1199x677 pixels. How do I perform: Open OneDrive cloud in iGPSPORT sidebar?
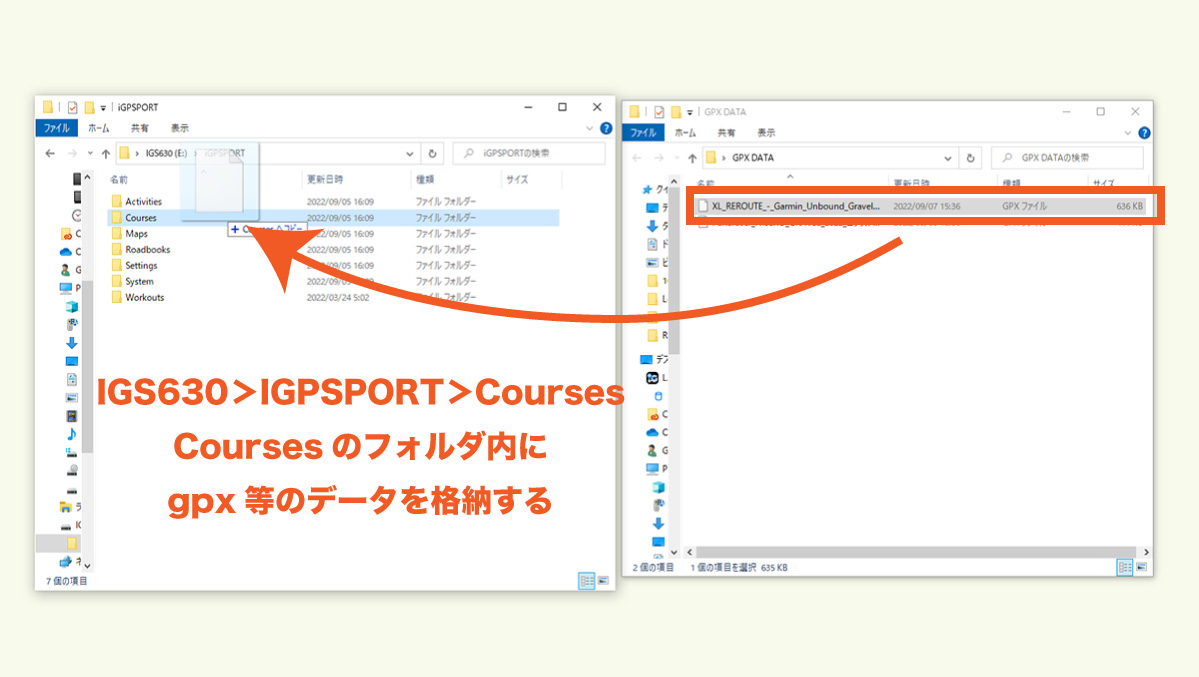[x=66, y=252]
